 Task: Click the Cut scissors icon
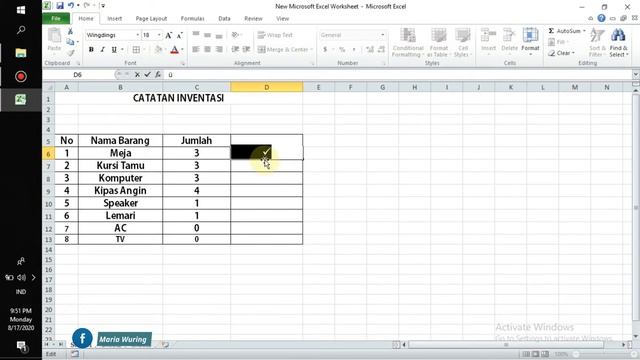(x=71, y=31)
